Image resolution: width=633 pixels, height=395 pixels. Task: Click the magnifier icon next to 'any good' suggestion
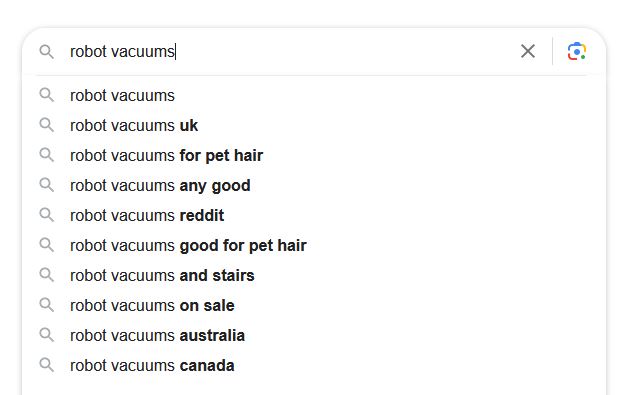click(46, 185)
